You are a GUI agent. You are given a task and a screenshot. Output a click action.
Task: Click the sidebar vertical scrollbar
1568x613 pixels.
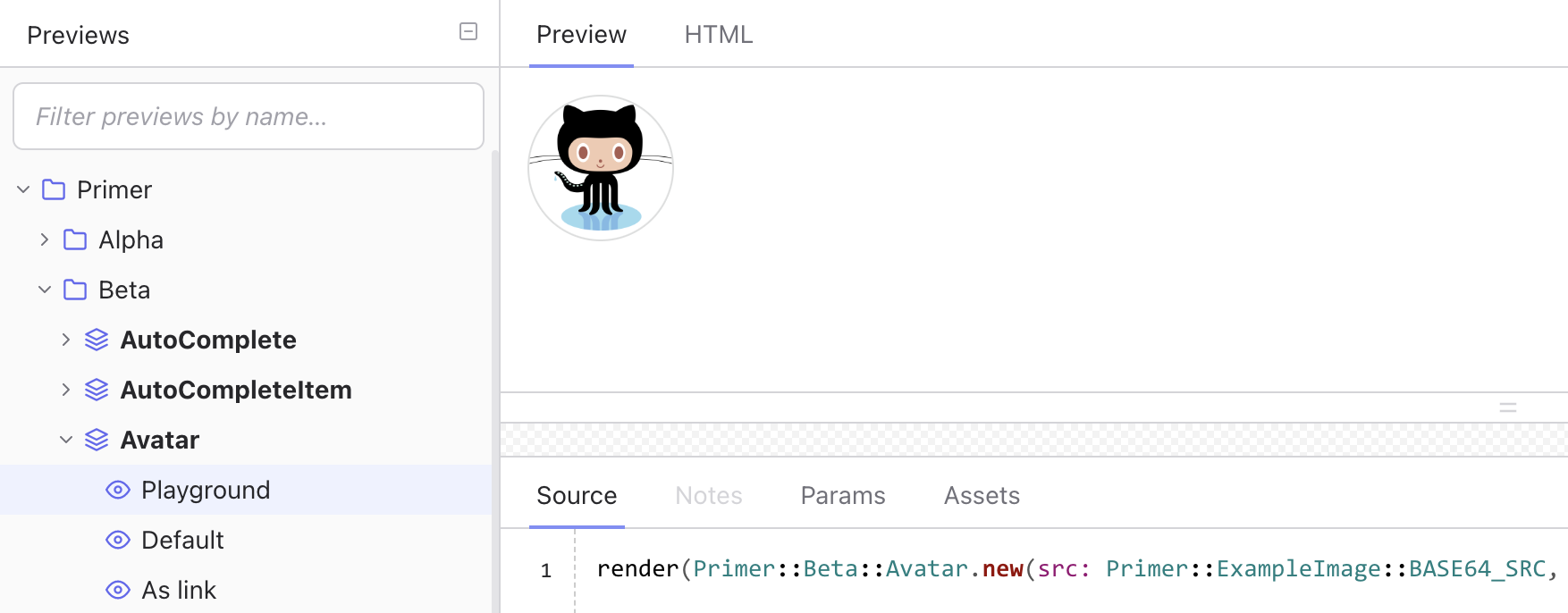click(x=495, y=382)
